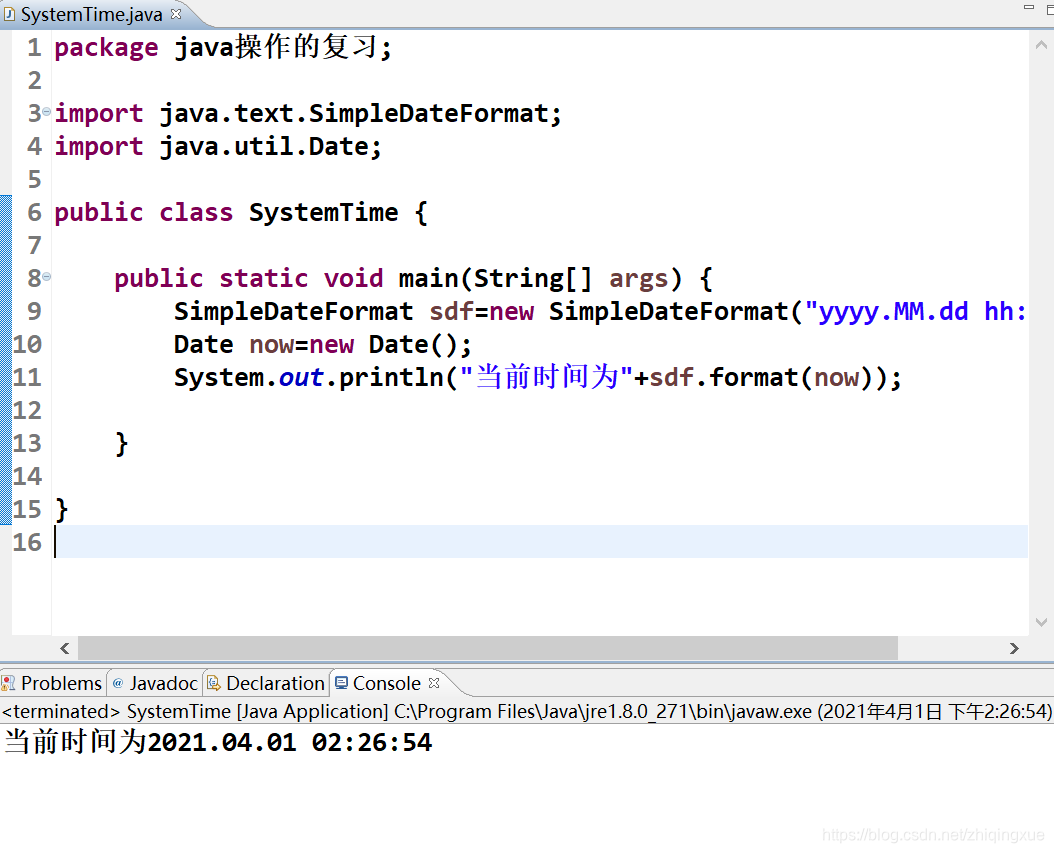Click the Problems tab icon

(x=8, y=684)
